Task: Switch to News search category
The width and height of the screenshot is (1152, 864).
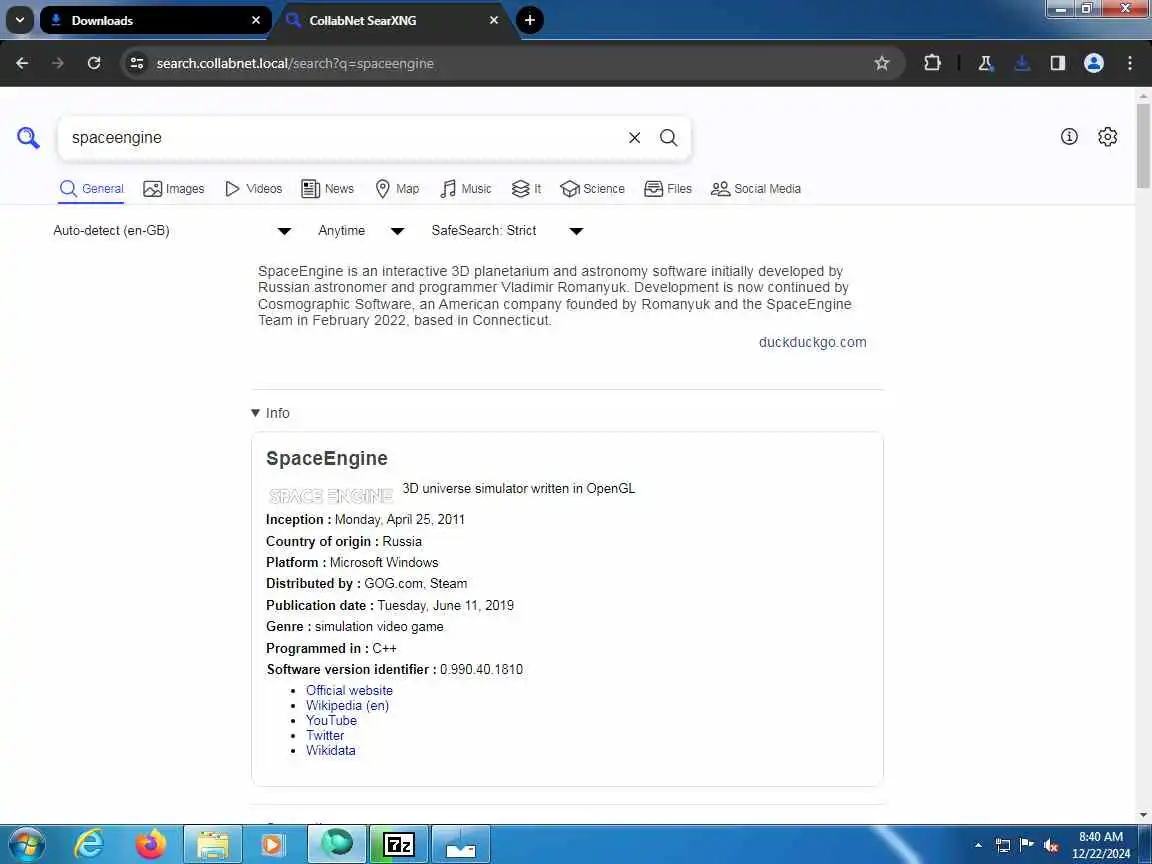Action: (328, 189)
